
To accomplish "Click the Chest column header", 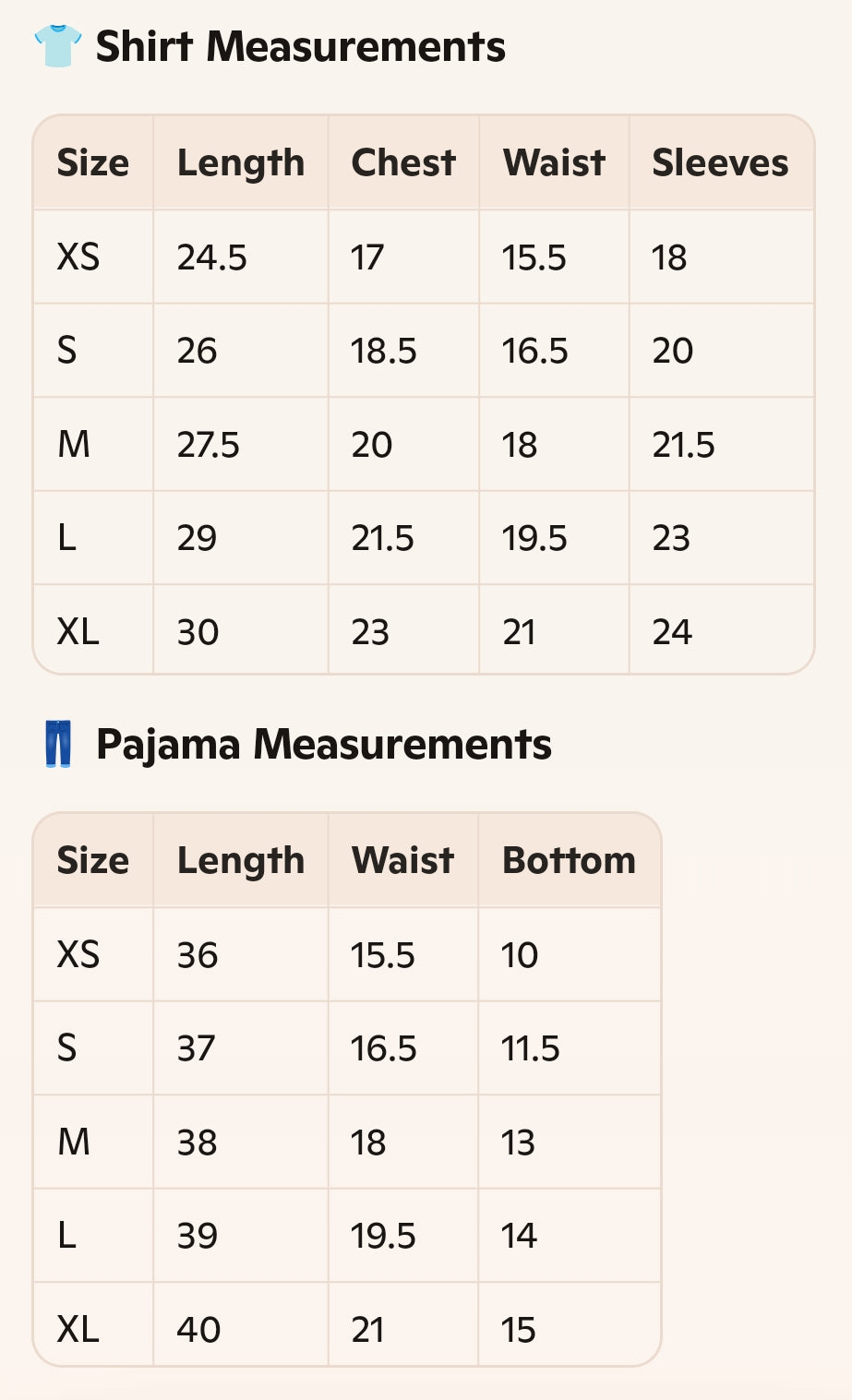I will (403, 163).
